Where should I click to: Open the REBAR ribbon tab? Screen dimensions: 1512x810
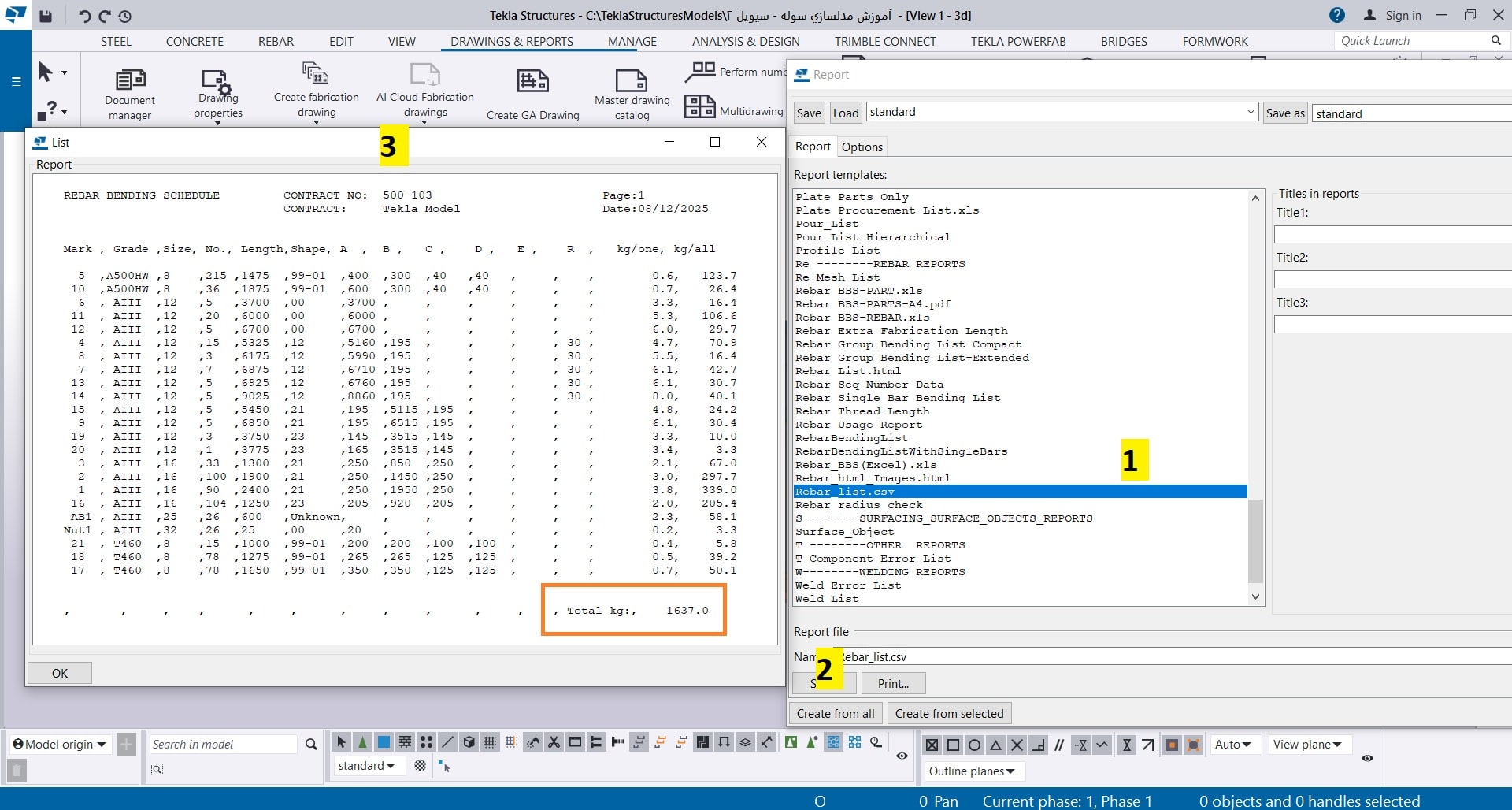pyautogui.click(x=276, y=41)
